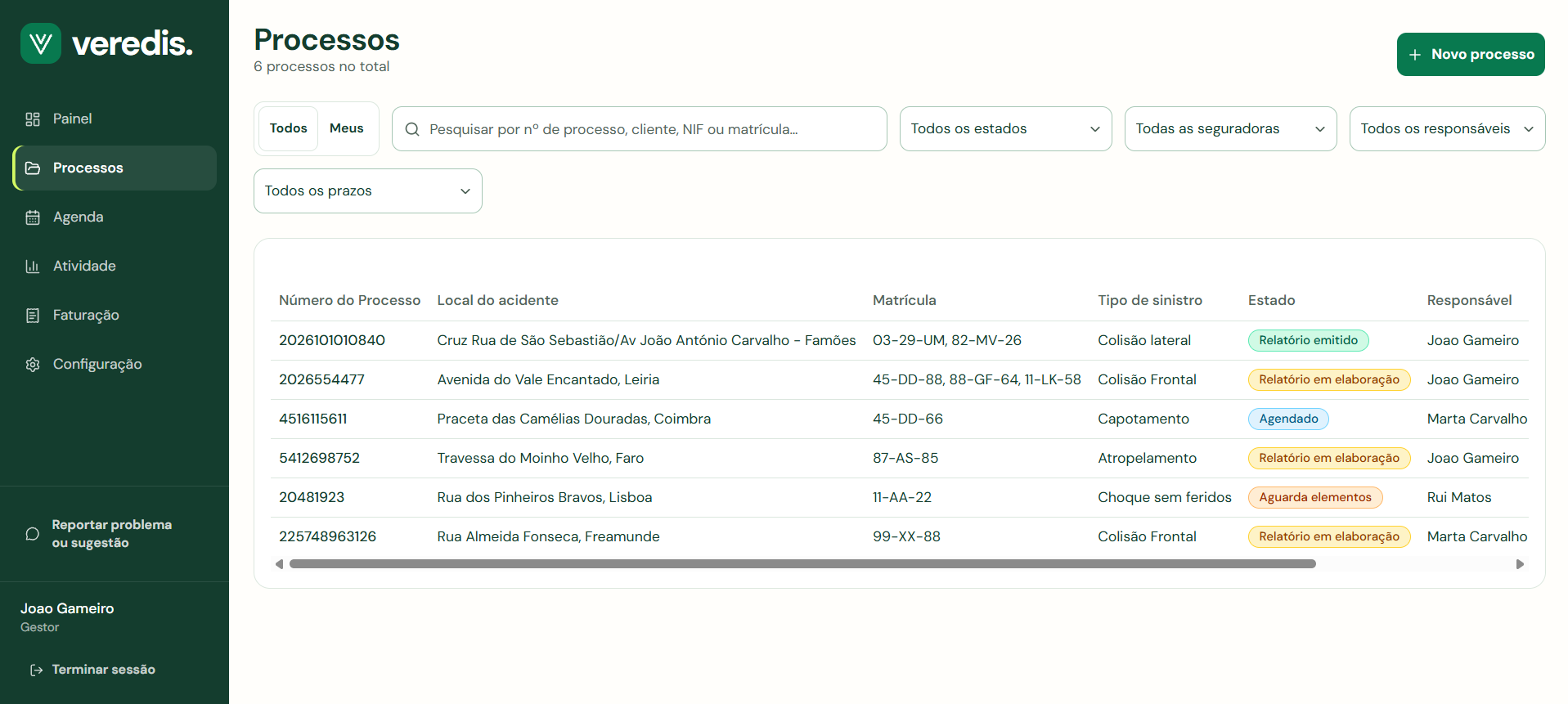1568x704 pixels.
Task: Click the matrícula 99-XX-88 cell
Action: 906,537
